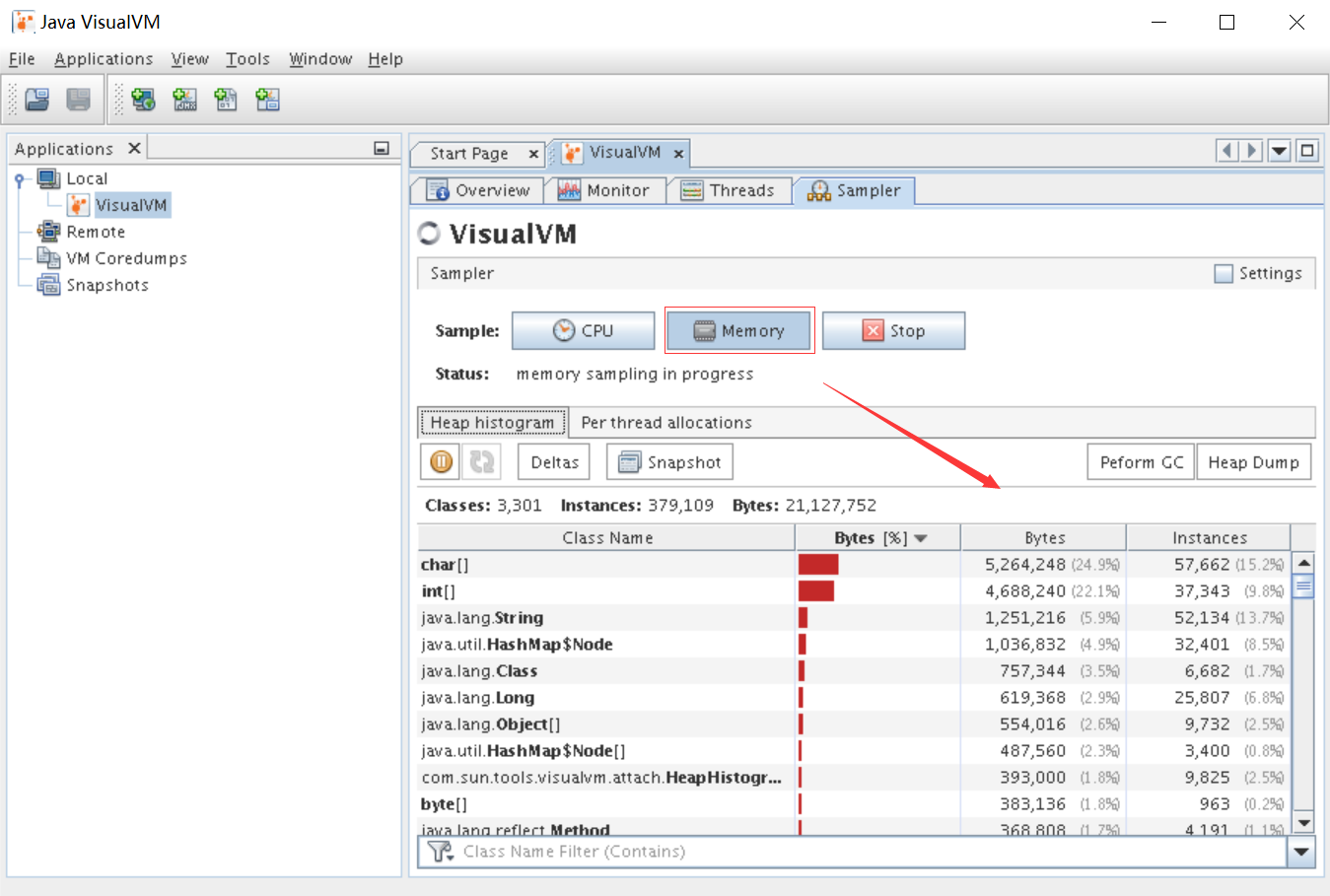Collapse the Local tree node
Viewport: 1330px width, 896px height.
click(x=19, y=179)
